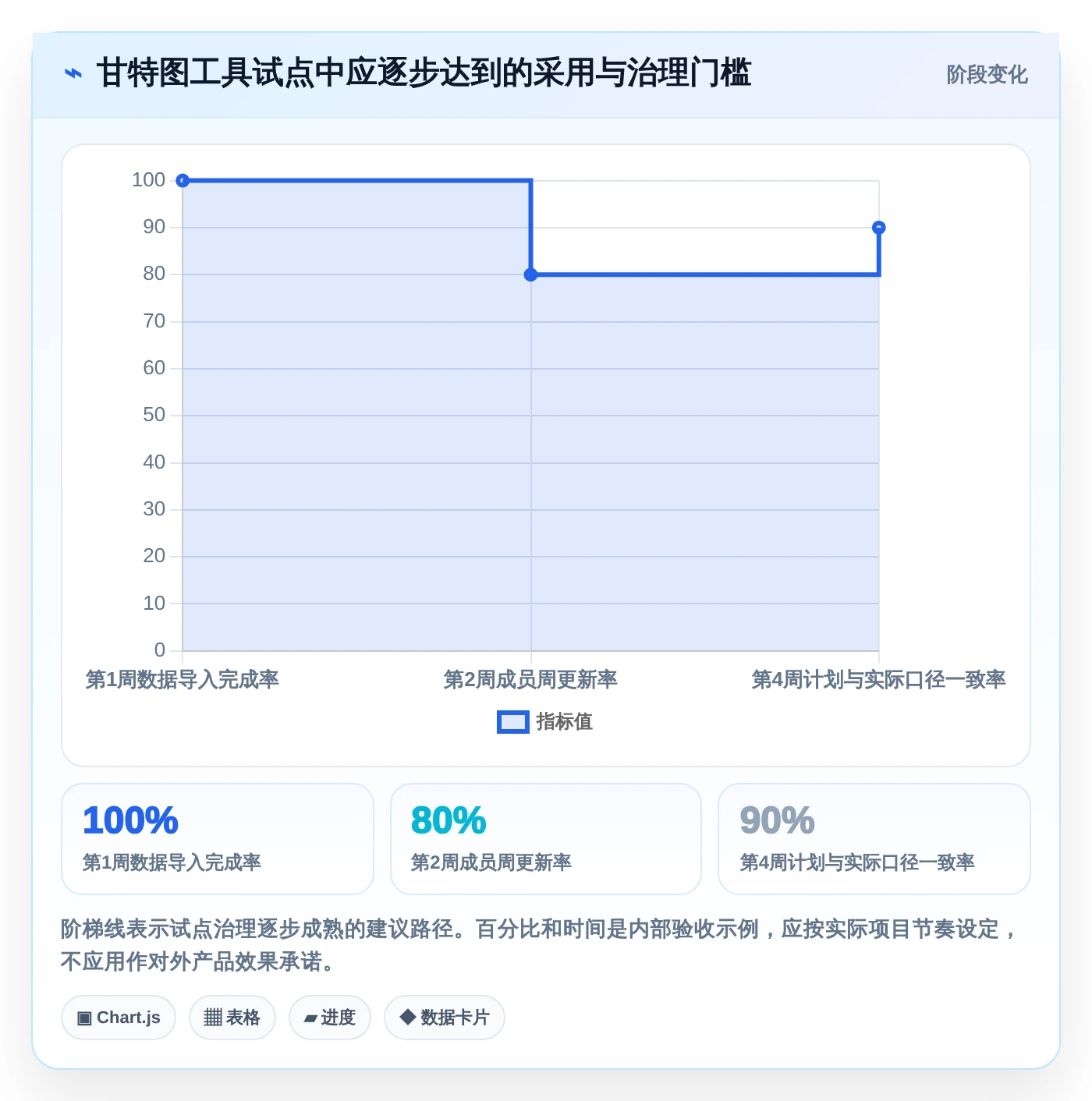
Task: Open the 90% 第4周计划与实际口径一致率 card
Action: click(874, 839)
